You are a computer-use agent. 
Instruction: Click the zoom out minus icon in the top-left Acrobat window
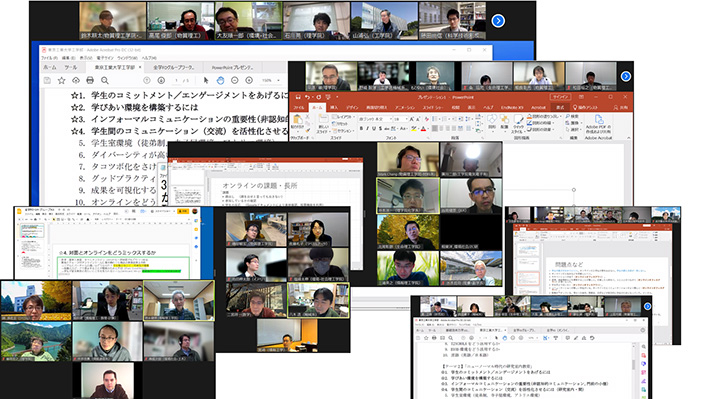[235, 80]
